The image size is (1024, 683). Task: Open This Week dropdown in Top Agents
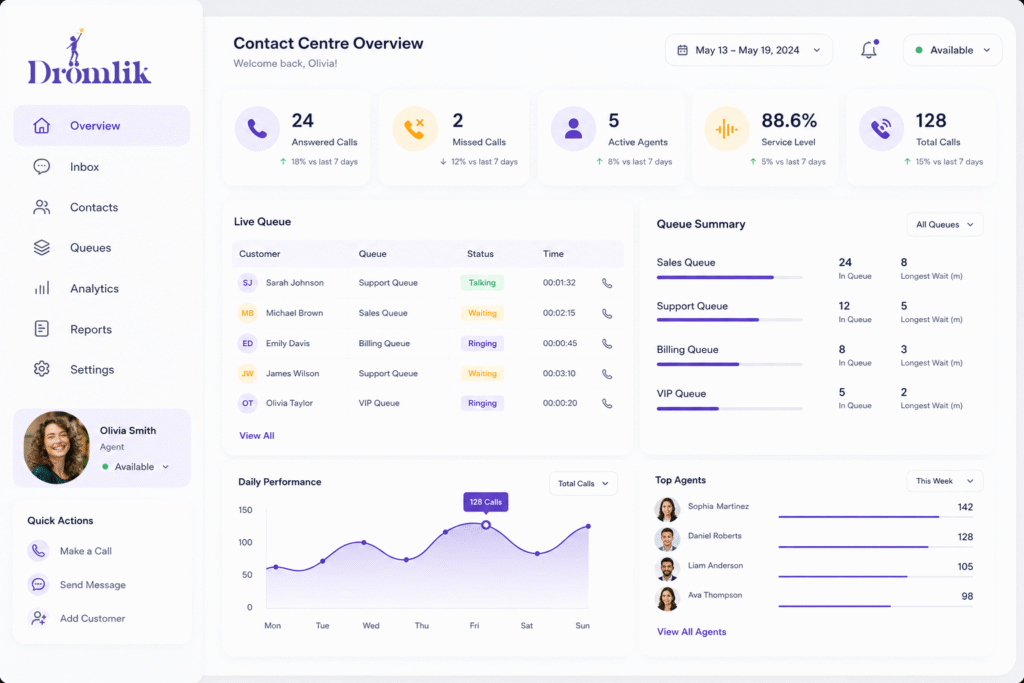(x=944, y=481)
